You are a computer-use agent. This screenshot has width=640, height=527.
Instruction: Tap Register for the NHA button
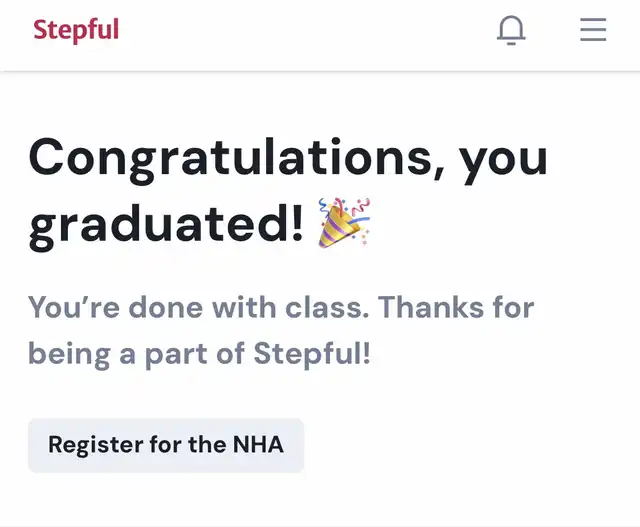click(166, 445)
